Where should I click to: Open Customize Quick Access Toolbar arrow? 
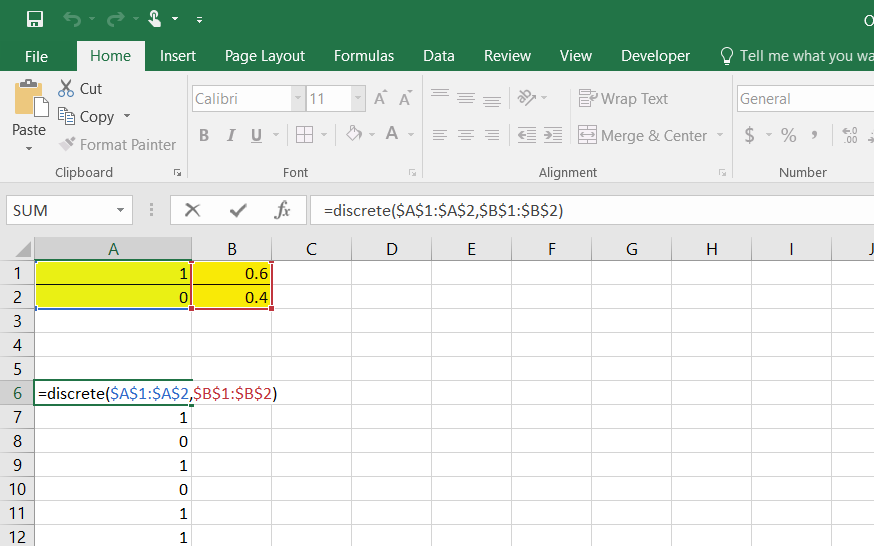(199, 20)
